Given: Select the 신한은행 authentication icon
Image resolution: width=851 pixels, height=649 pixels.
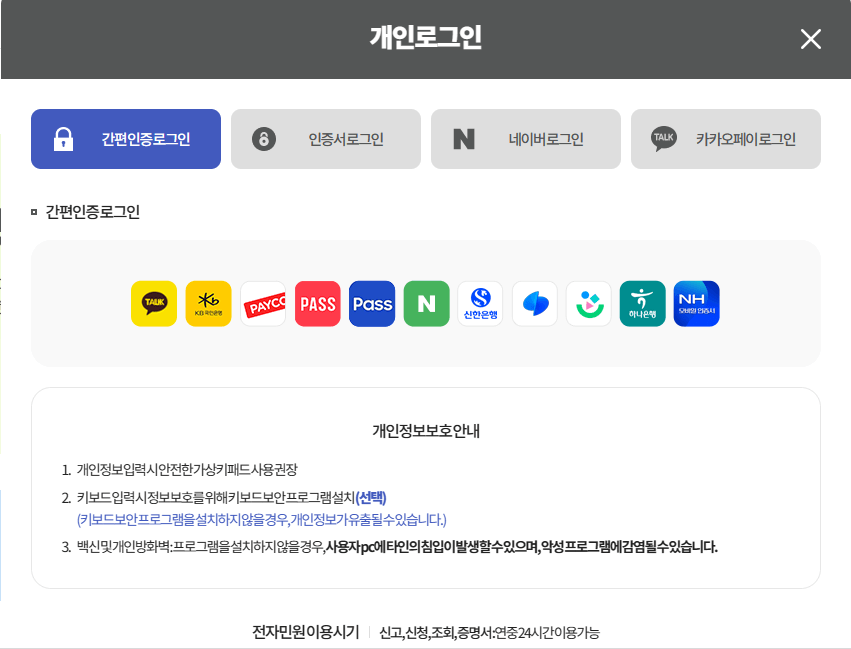Looking at the screenshot, I should pos(481,303).
